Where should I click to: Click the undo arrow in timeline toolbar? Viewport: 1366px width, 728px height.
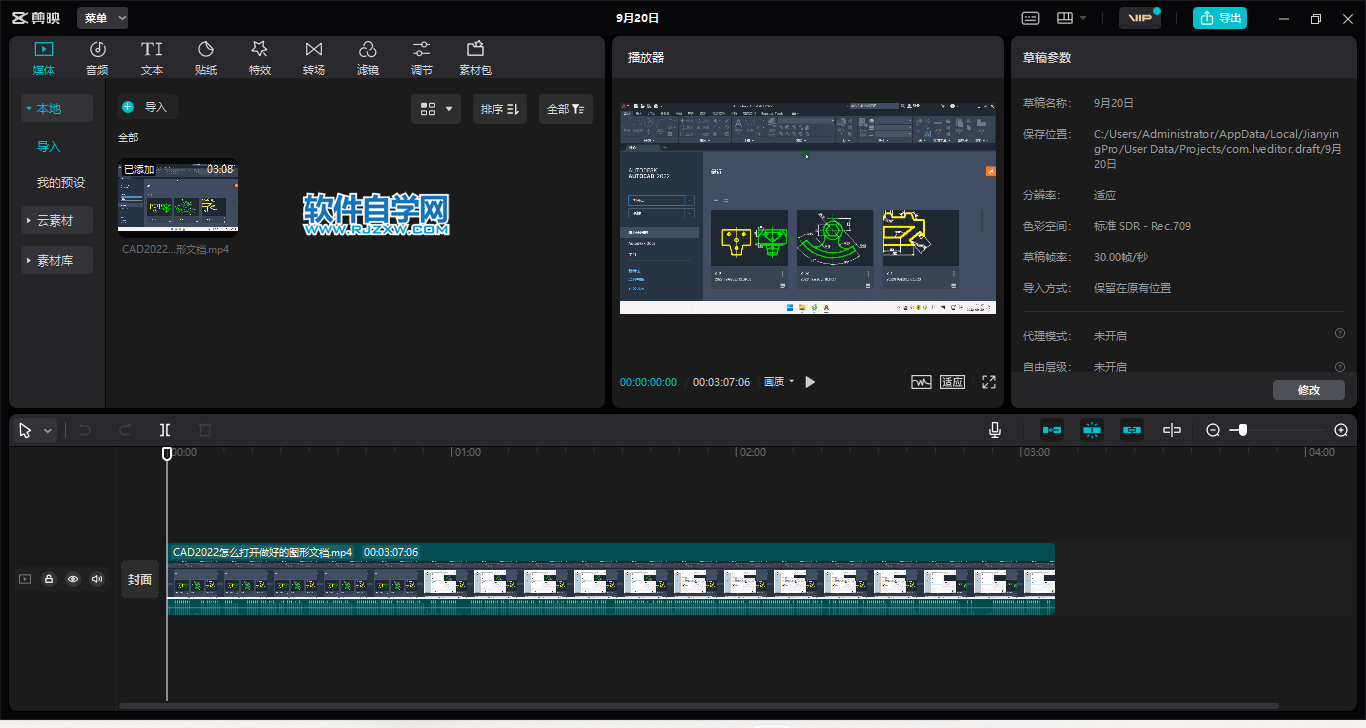pyautogui.click(x=85, y=430)
